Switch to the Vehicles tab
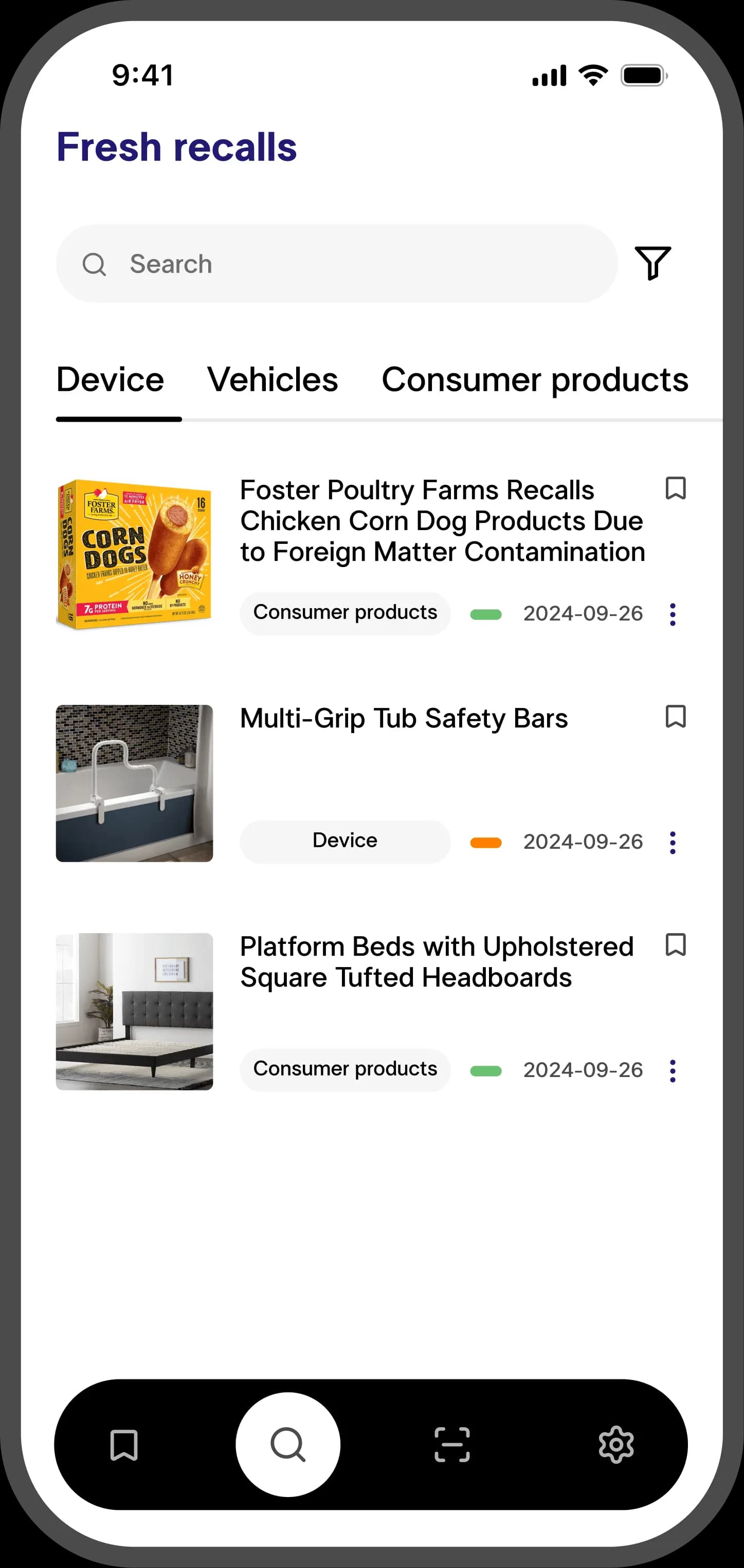 [272, 380]
